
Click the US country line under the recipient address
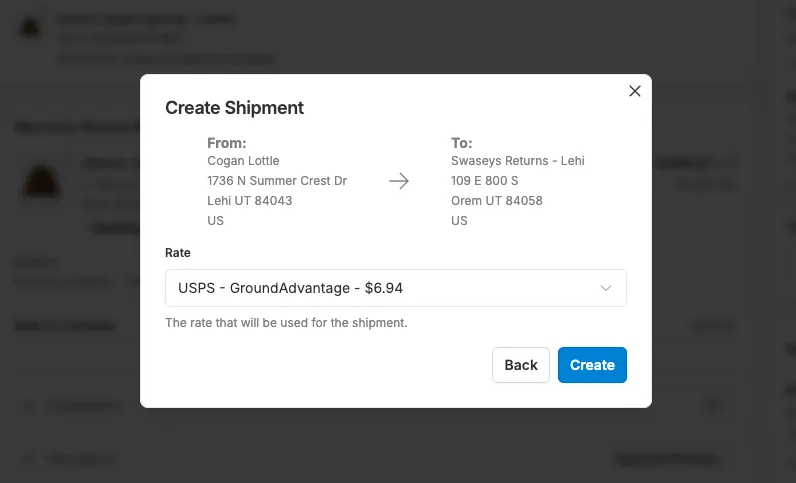[x=459, y=221]
